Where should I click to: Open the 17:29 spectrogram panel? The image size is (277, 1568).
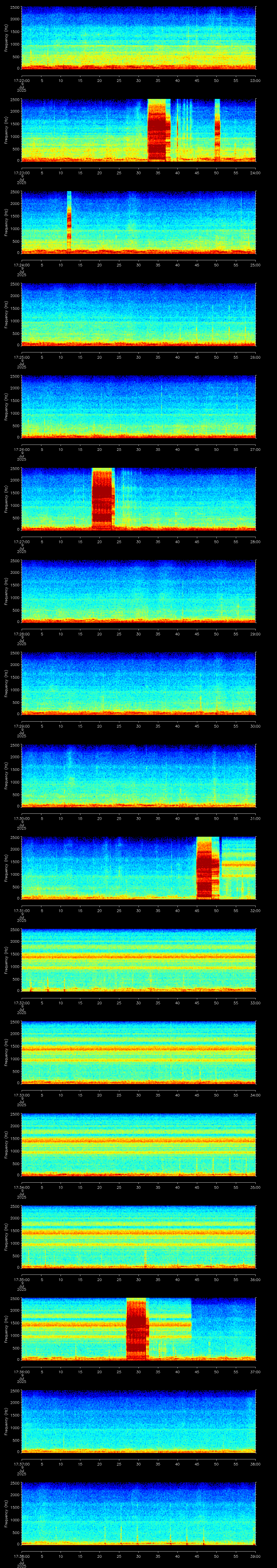pyautogui.click(x=138, y=683)
